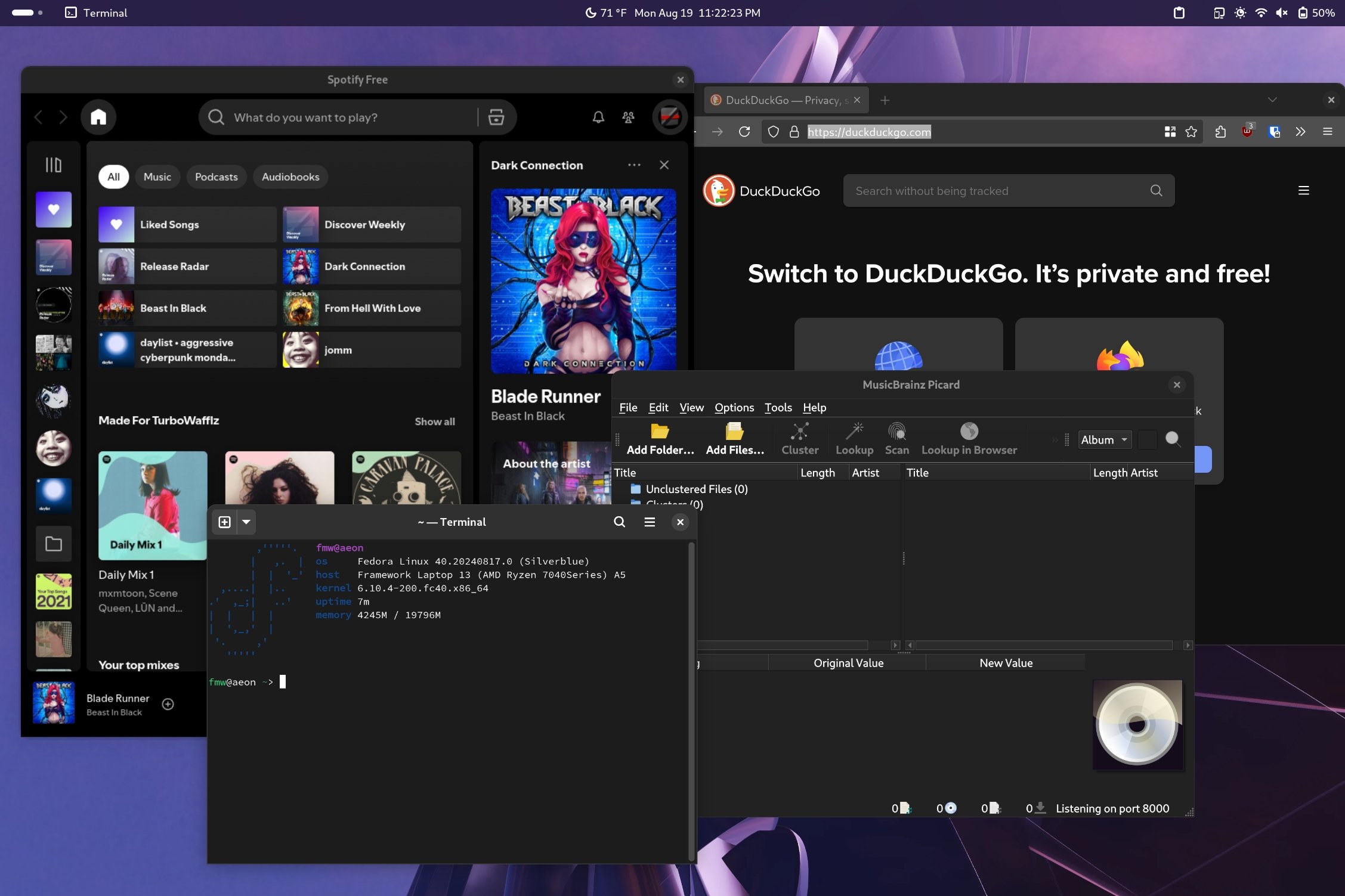
Task: Select Audiobooks filter chip in Spotify
Action: 290,177
